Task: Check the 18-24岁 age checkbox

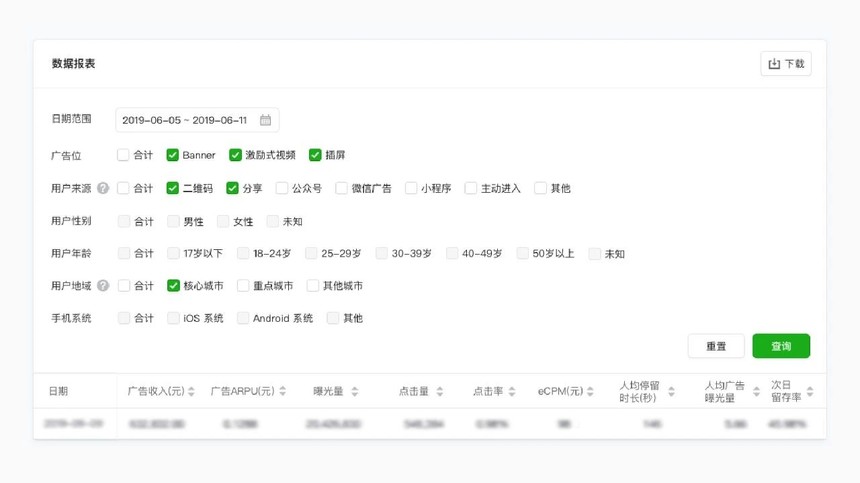Action: tap(243, 253)
